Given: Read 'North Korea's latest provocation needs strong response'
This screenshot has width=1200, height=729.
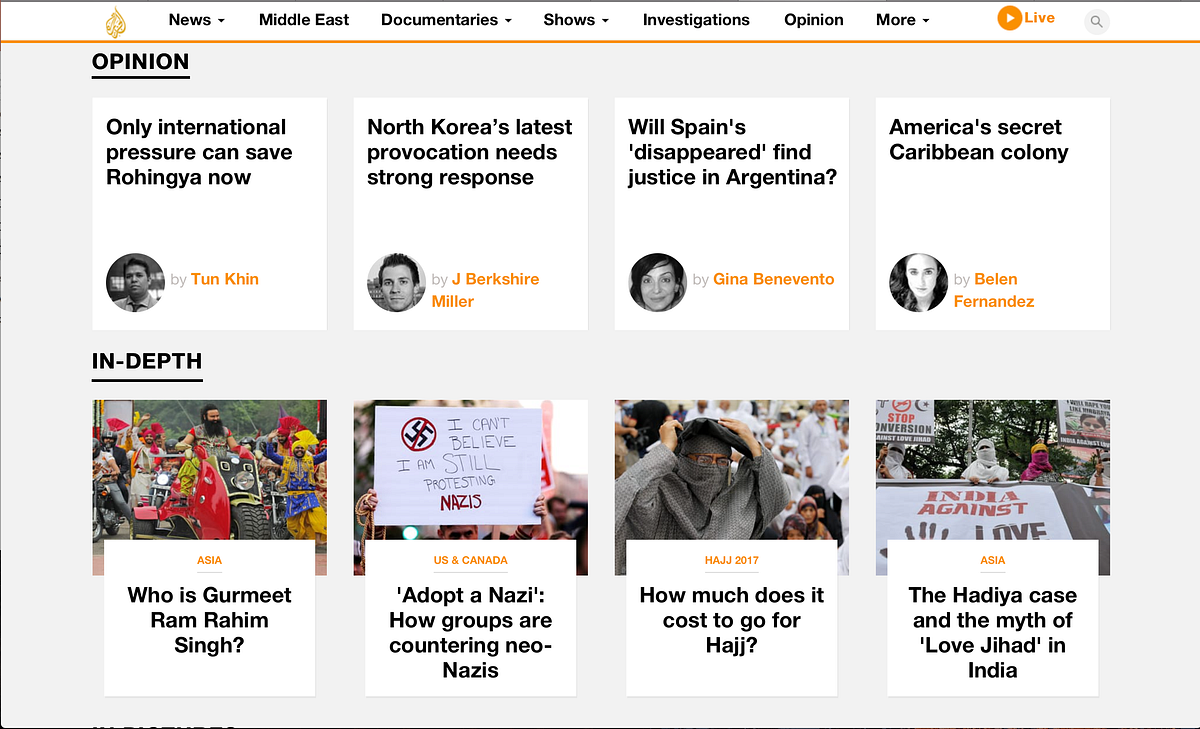Looking at the screenshot, I should [470, 152].
